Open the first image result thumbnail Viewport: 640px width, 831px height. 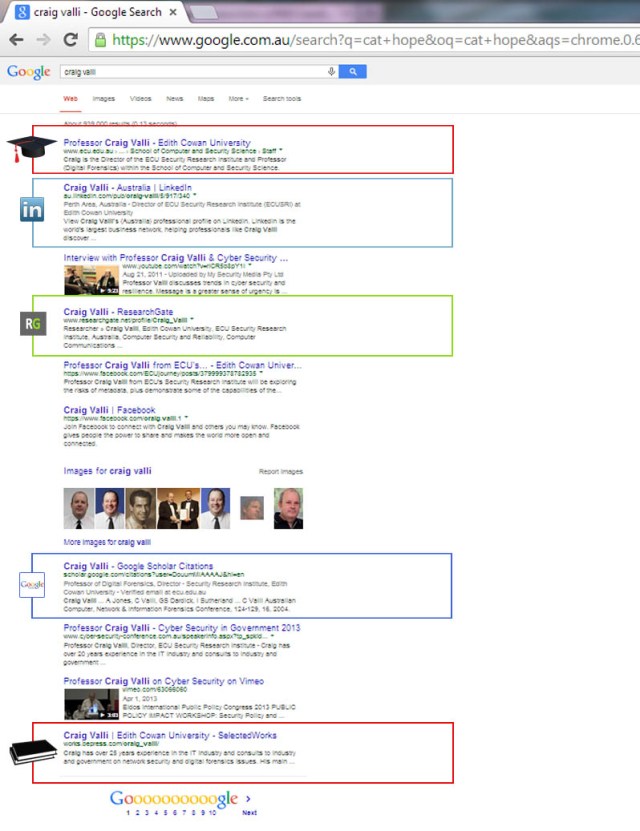pos(78,508)
